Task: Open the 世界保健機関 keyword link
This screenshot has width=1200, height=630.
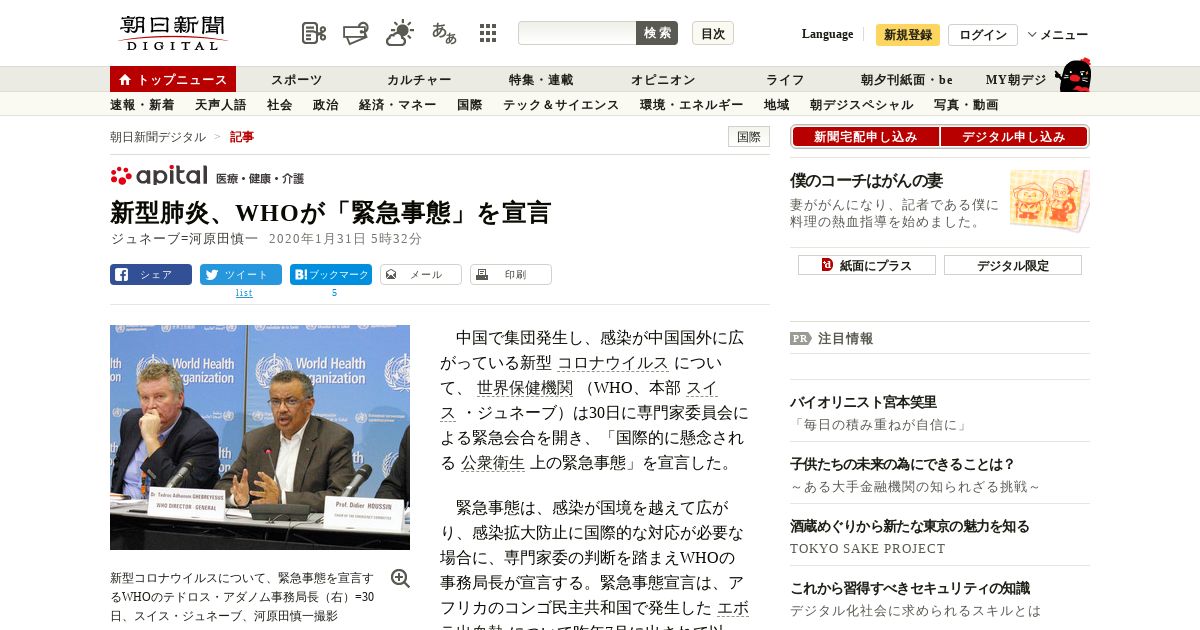Action: pyautogui.click(x=525, y=388)
